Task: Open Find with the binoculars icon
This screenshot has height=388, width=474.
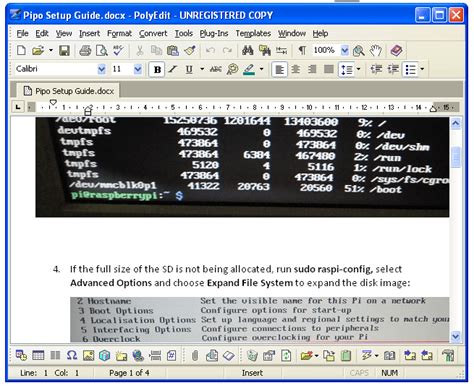Action: point(247,51)
